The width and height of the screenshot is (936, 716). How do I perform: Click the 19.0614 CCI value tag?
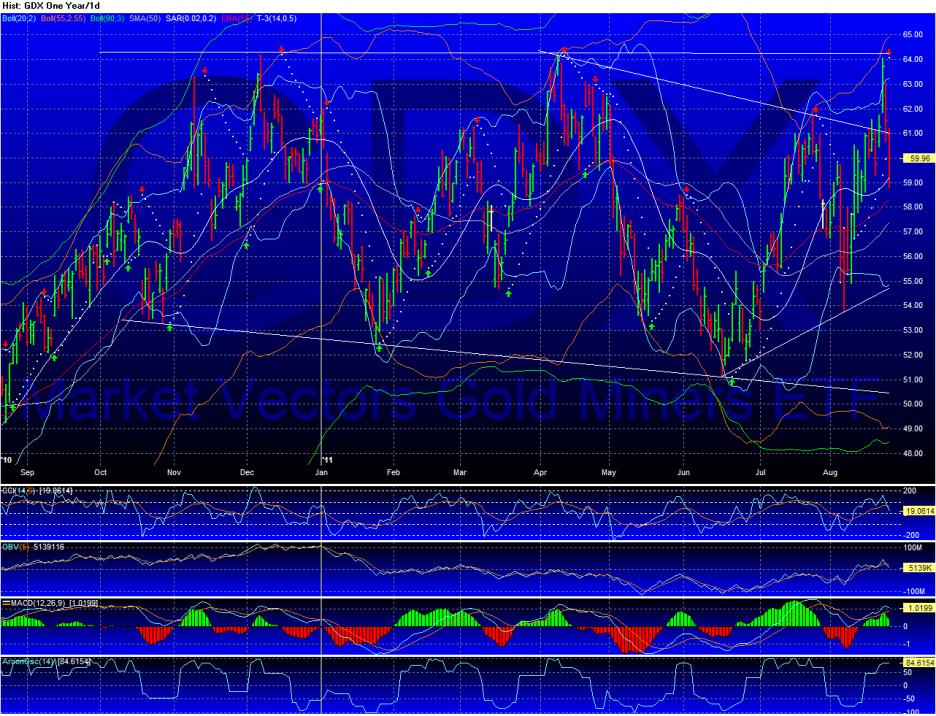[x=918, y=510]
